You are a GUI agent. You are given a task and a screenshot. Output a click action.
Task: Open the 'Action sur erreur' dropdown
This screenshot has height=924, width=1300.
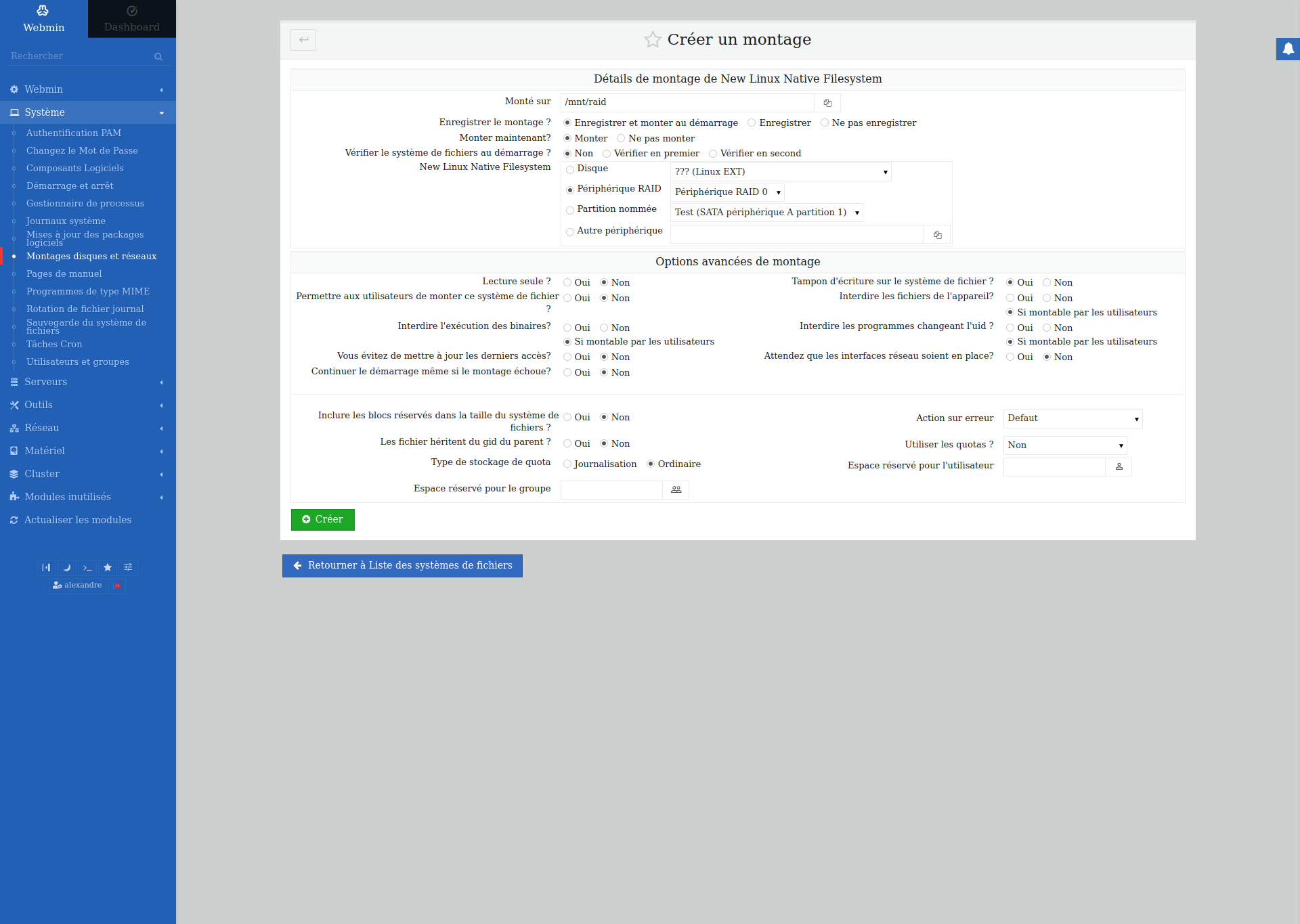tap(1072, 419)
